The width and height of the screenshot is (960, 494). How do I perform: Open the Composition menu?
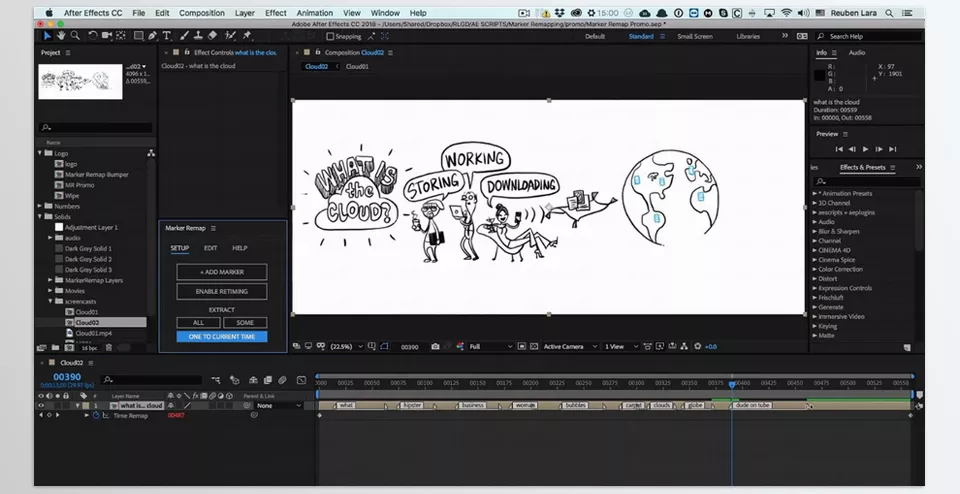(201, 13)
